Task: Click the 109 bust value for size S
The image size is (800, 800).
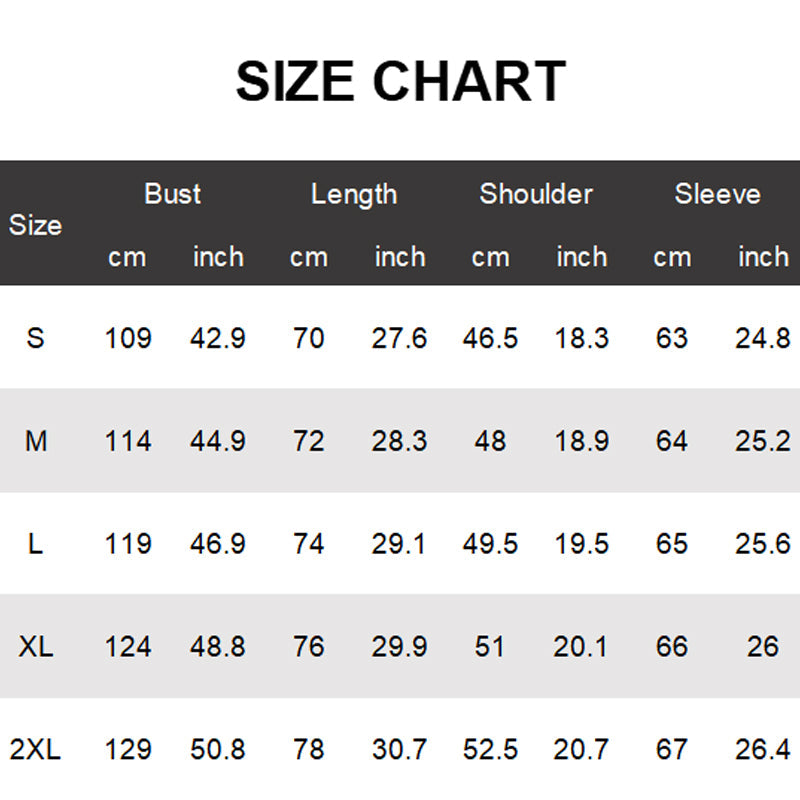Action: coord(128,338)
